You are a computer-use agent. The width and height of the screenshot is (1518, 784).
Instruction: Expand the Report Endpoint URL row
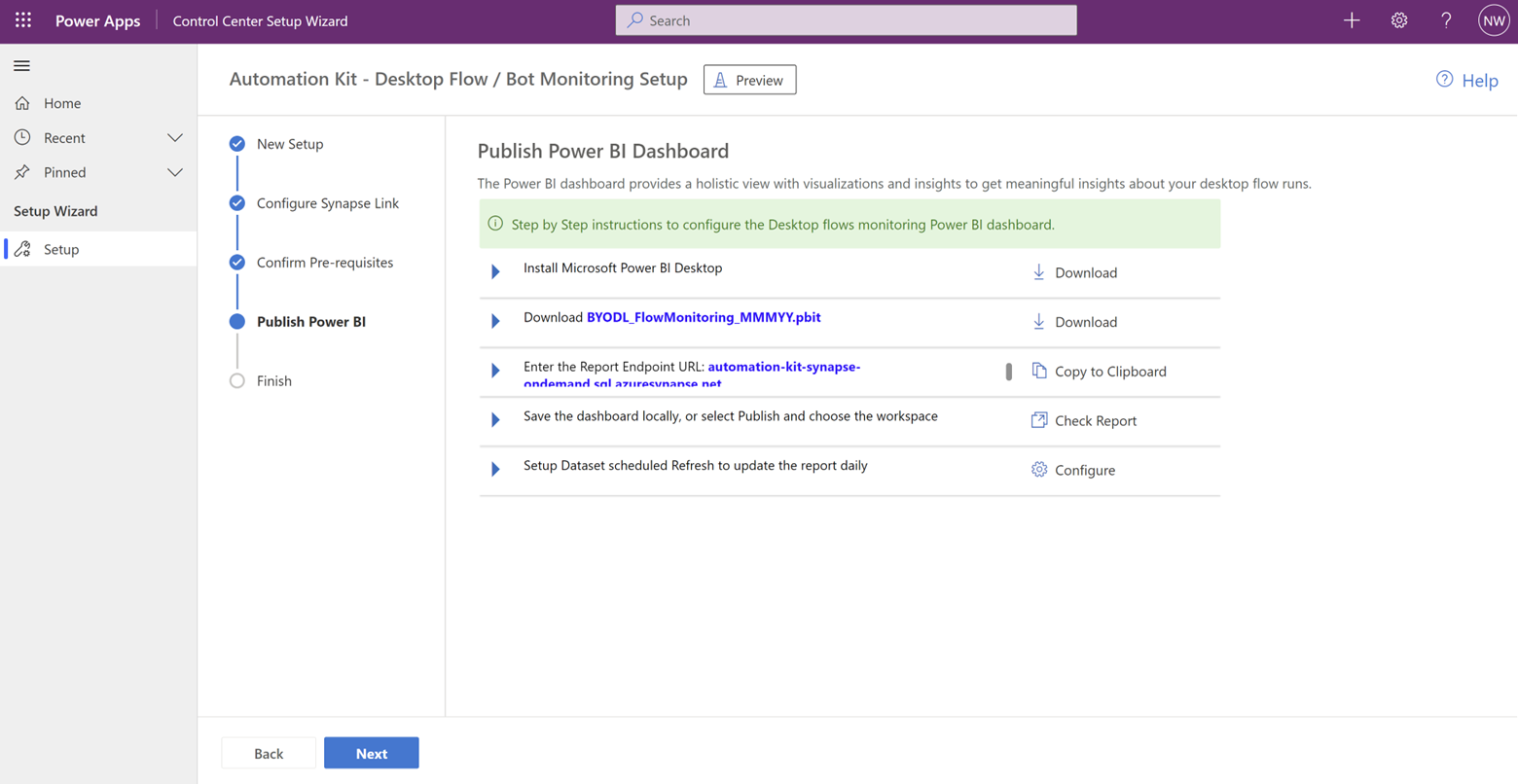click(x=495, y=371)
